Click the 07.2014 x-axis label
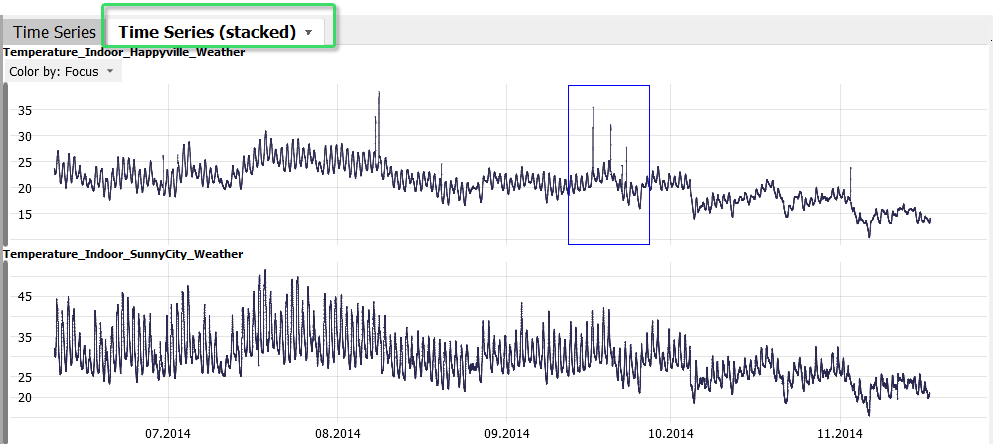Viewport: 993px width, 444px height. [169, 433]
